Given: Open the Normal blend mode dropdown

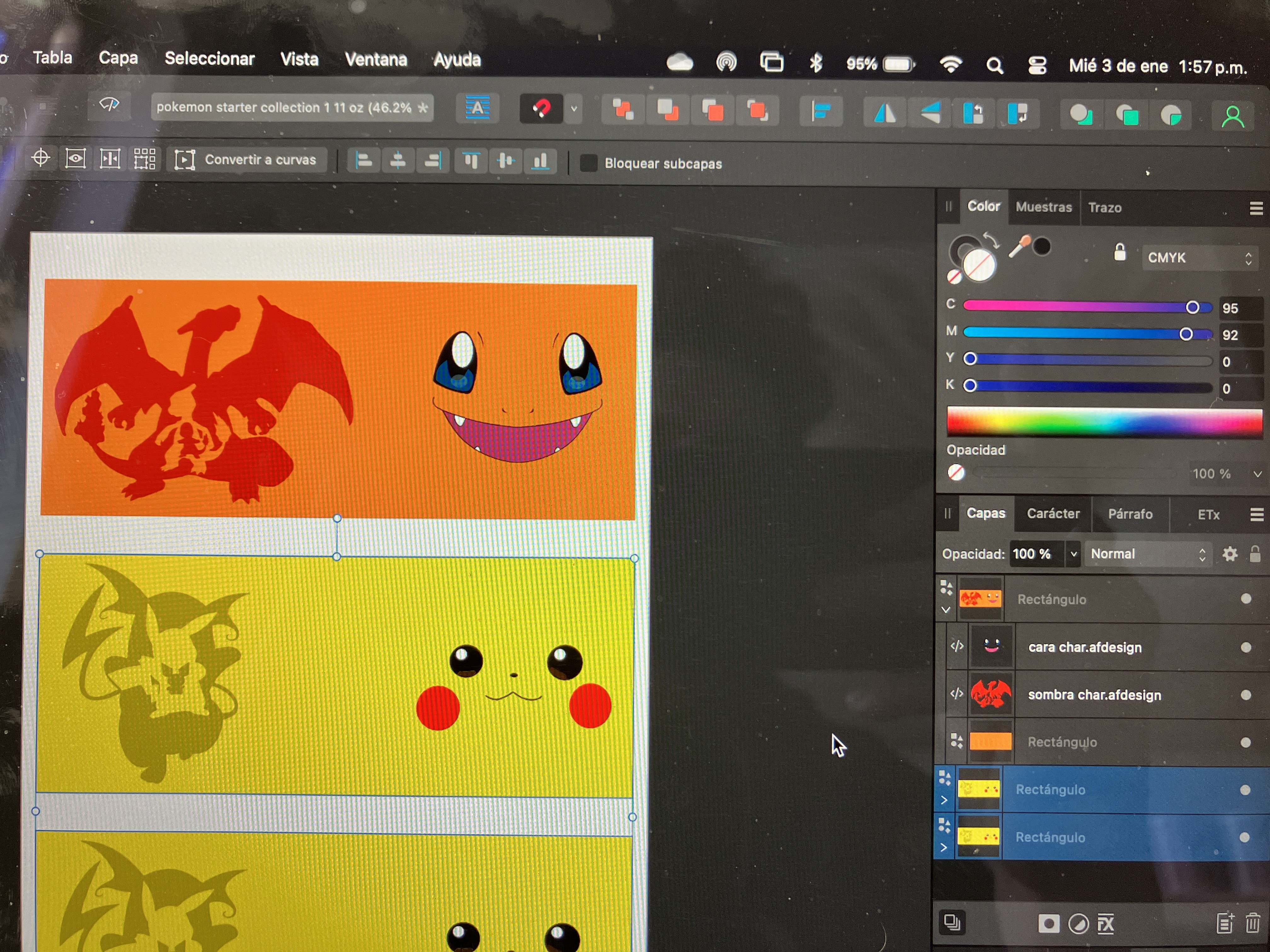Looking at the screenshot, I should point(1148,554).
